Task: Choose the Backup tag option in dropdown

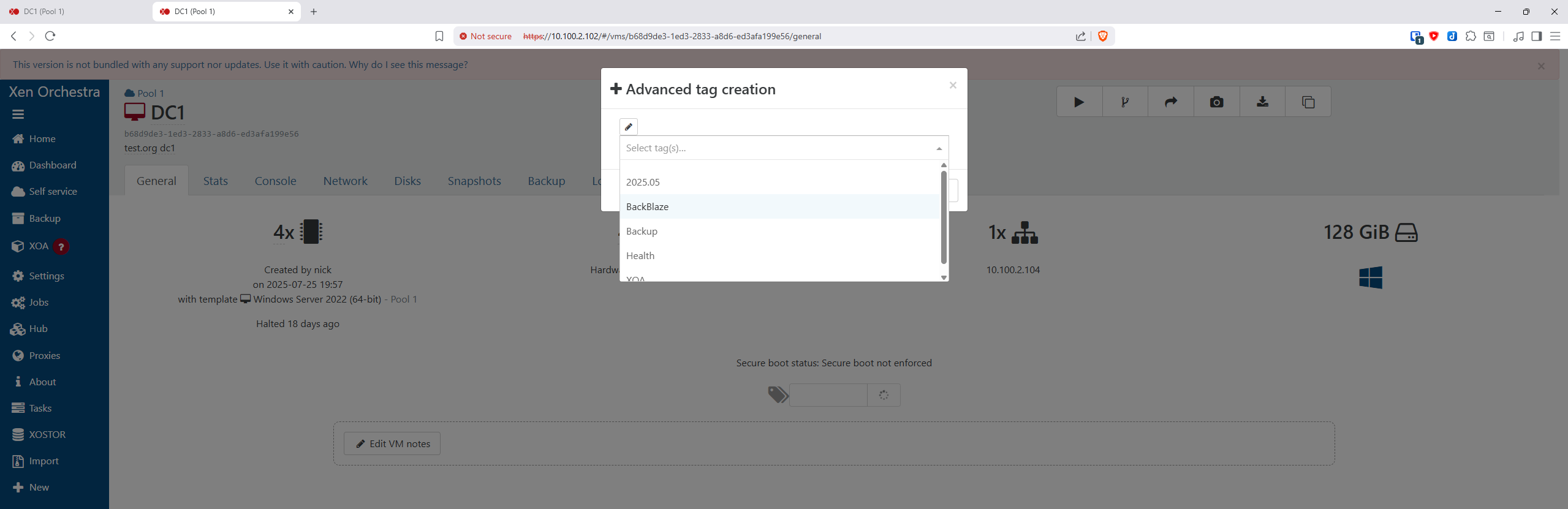Action: [x=780, y=231]
